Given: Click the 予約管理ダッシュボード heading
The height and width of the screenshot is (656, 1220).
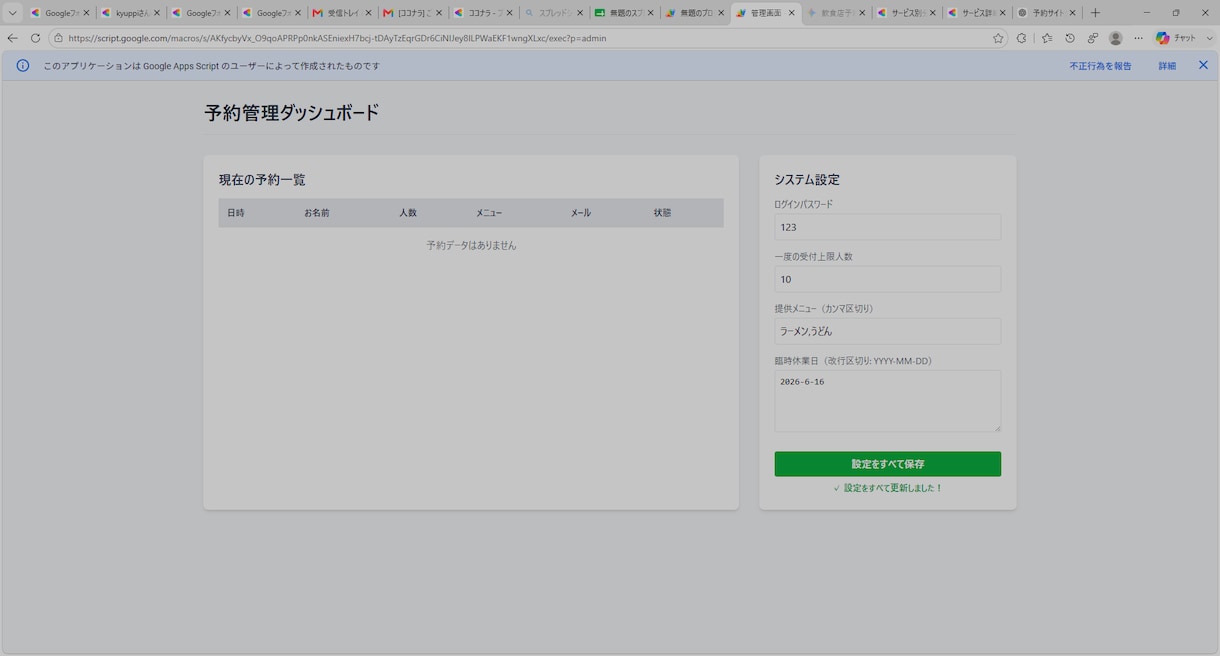Looking at the screenshot, I should [292, 113].
